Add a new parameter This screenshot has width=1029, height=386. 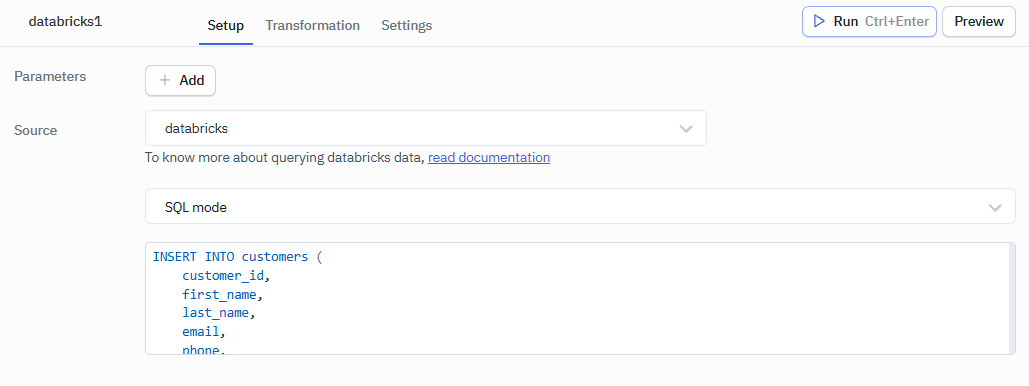point(180,81)
